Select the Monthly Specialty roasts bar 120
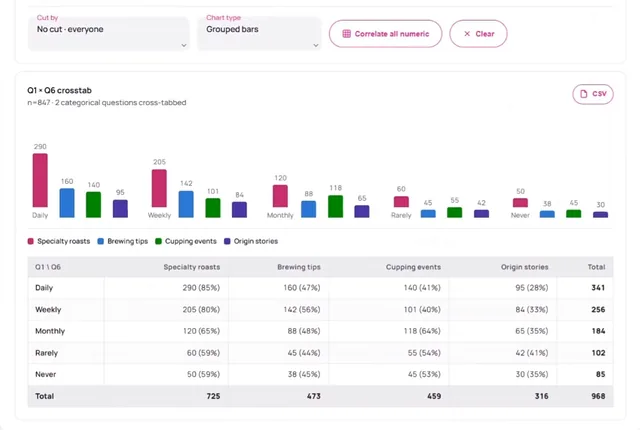 pyautogui.click(x=280, y=196)
